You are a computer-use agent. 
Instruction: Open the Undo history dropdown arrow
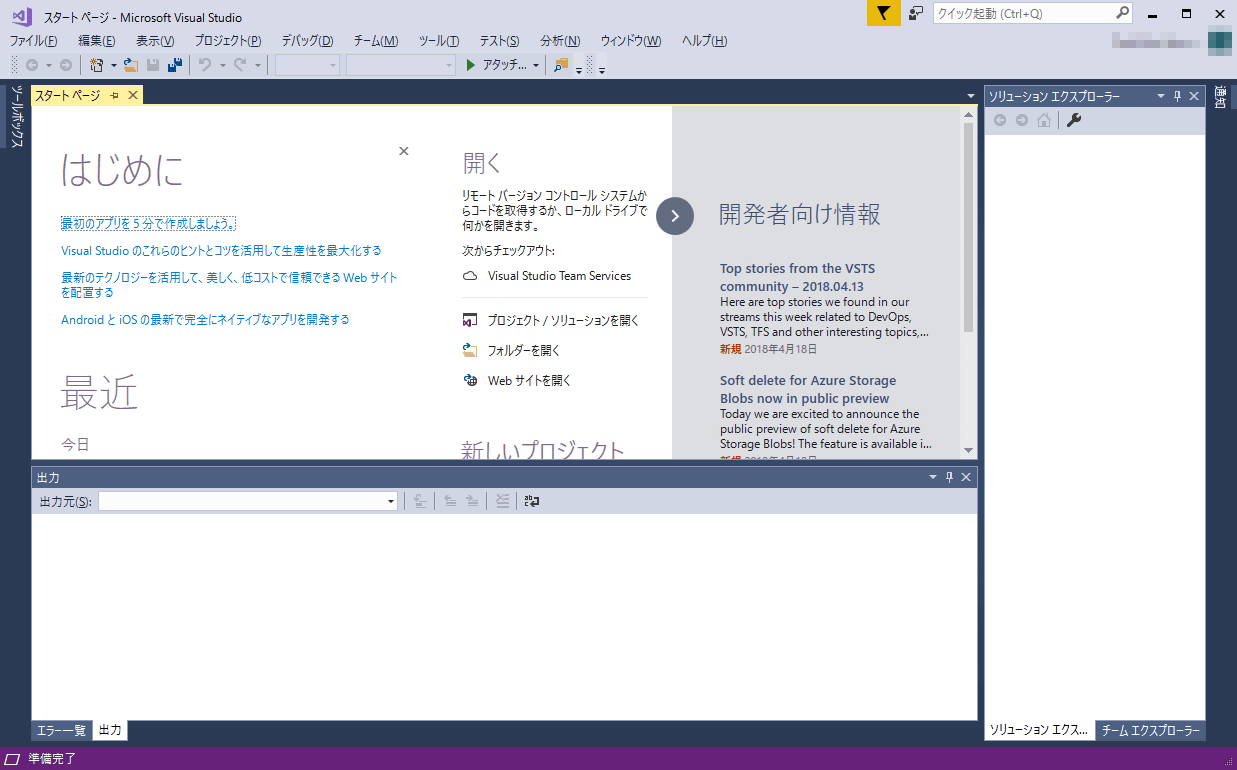pyautogui.click(x=222, y=66)
